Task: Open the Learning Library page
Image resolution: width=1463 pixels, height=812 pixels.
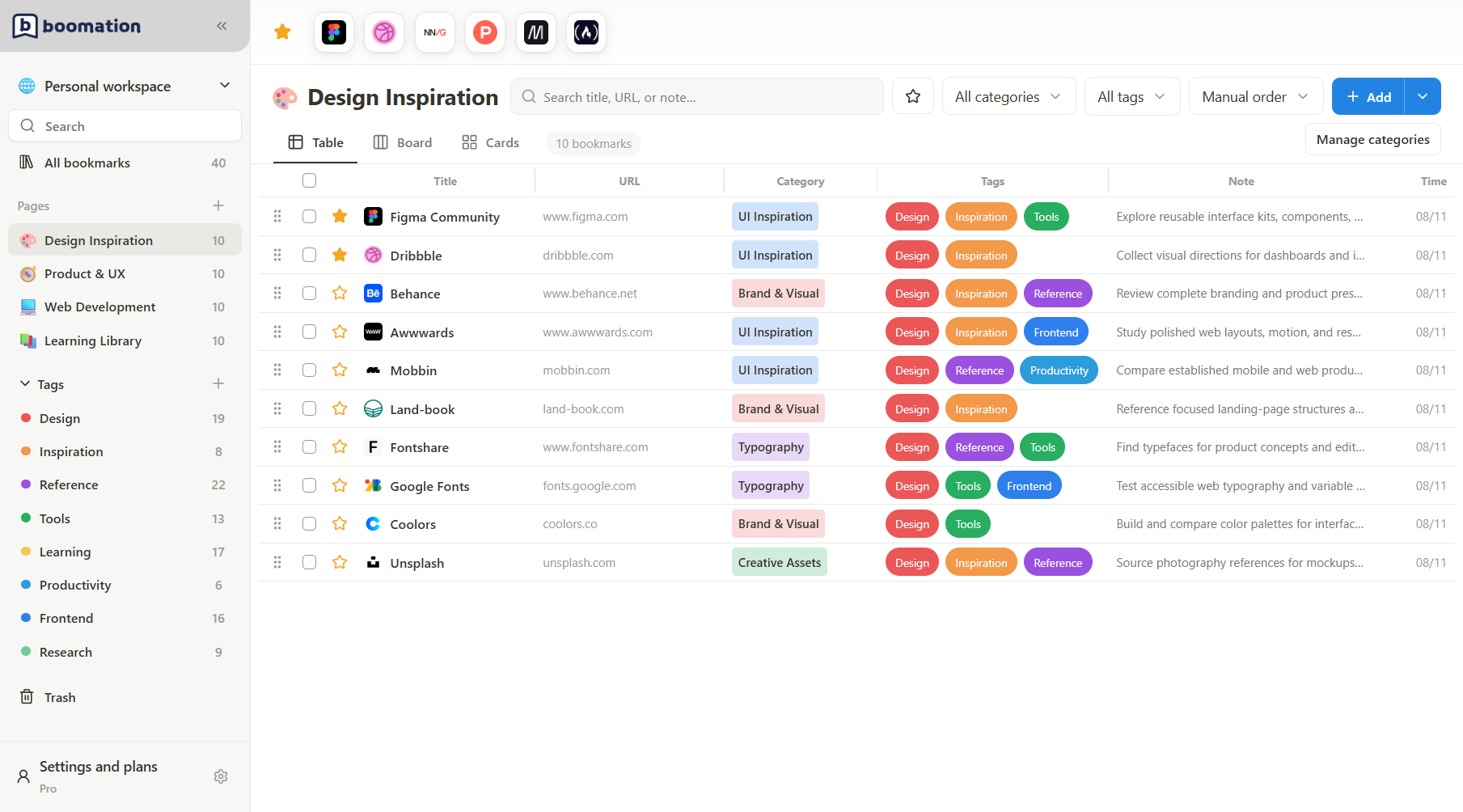Action: [125, 340]
